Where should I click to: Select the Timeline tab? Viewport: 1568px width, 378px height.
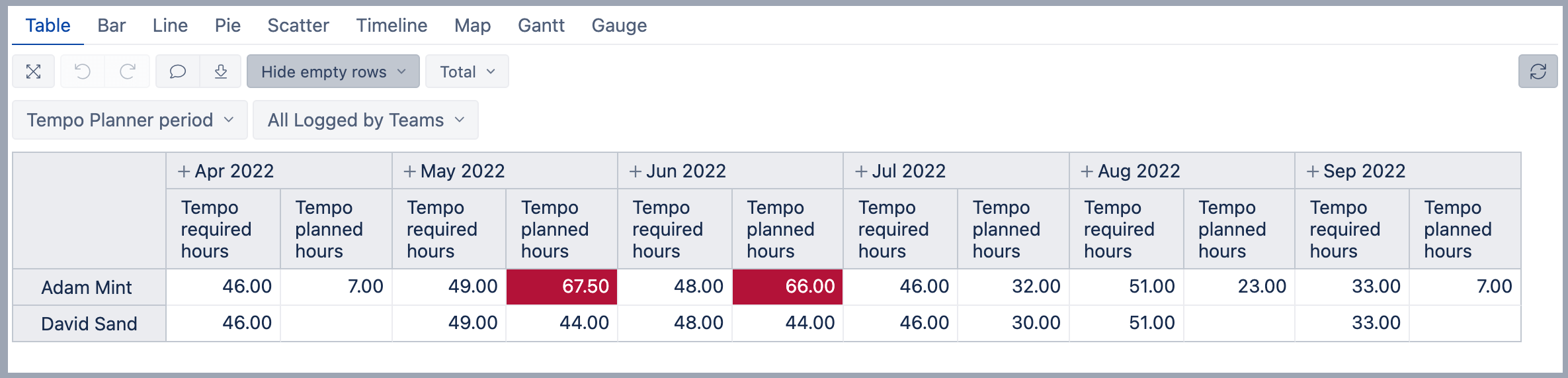click(x=392, y=25)
